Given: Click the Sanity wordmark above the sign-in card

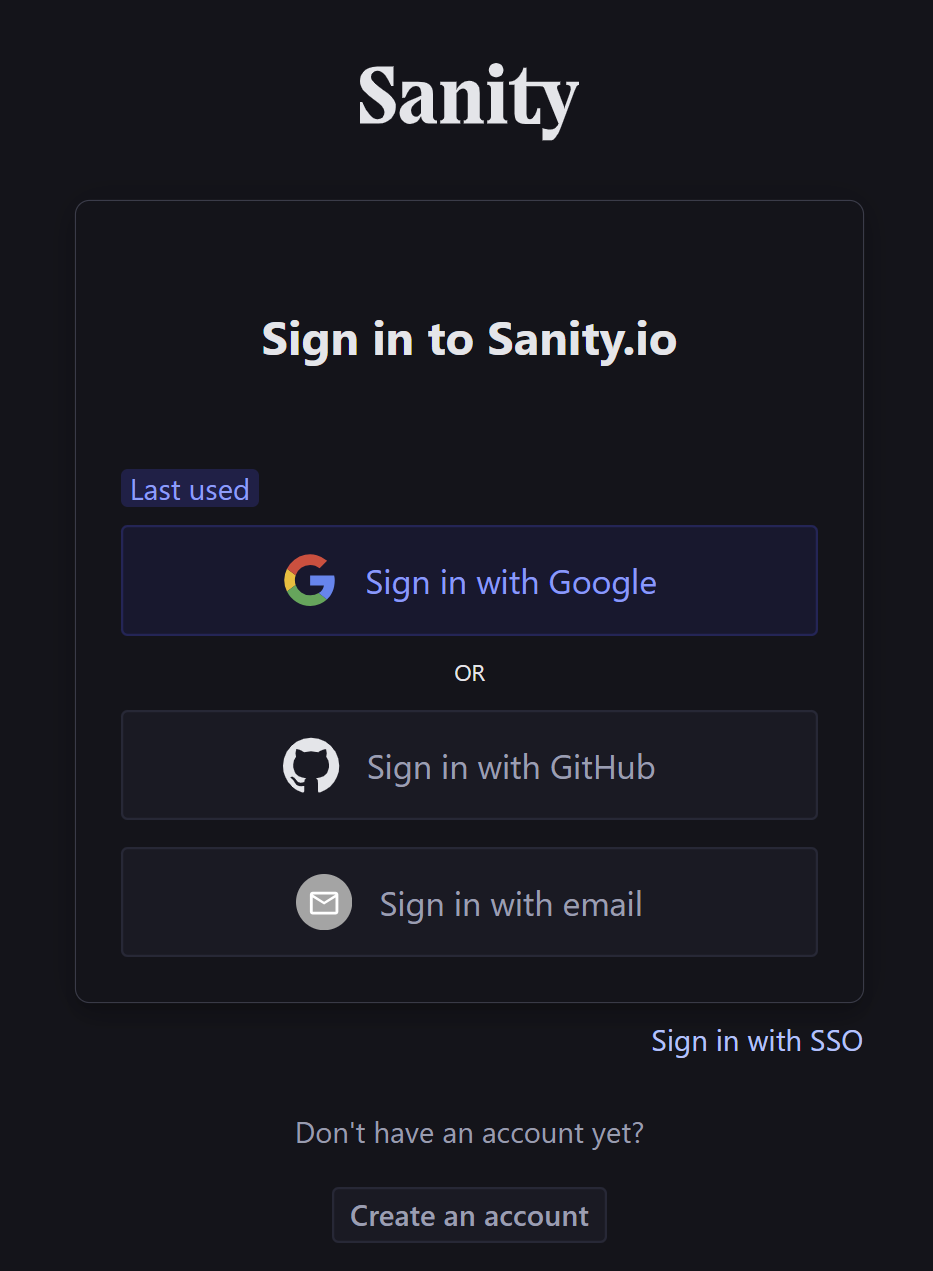Looking at the screenshot, I should click(x=468, y=96).
